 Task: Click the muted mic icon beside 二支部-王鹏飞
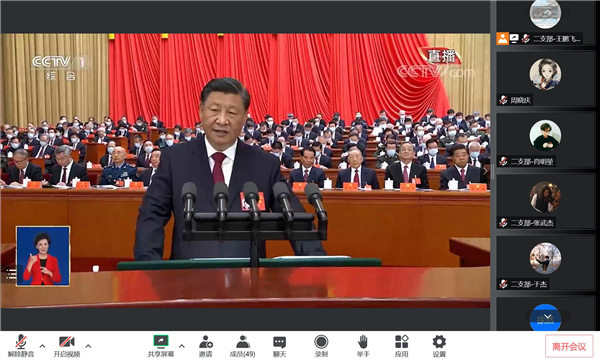526,39
